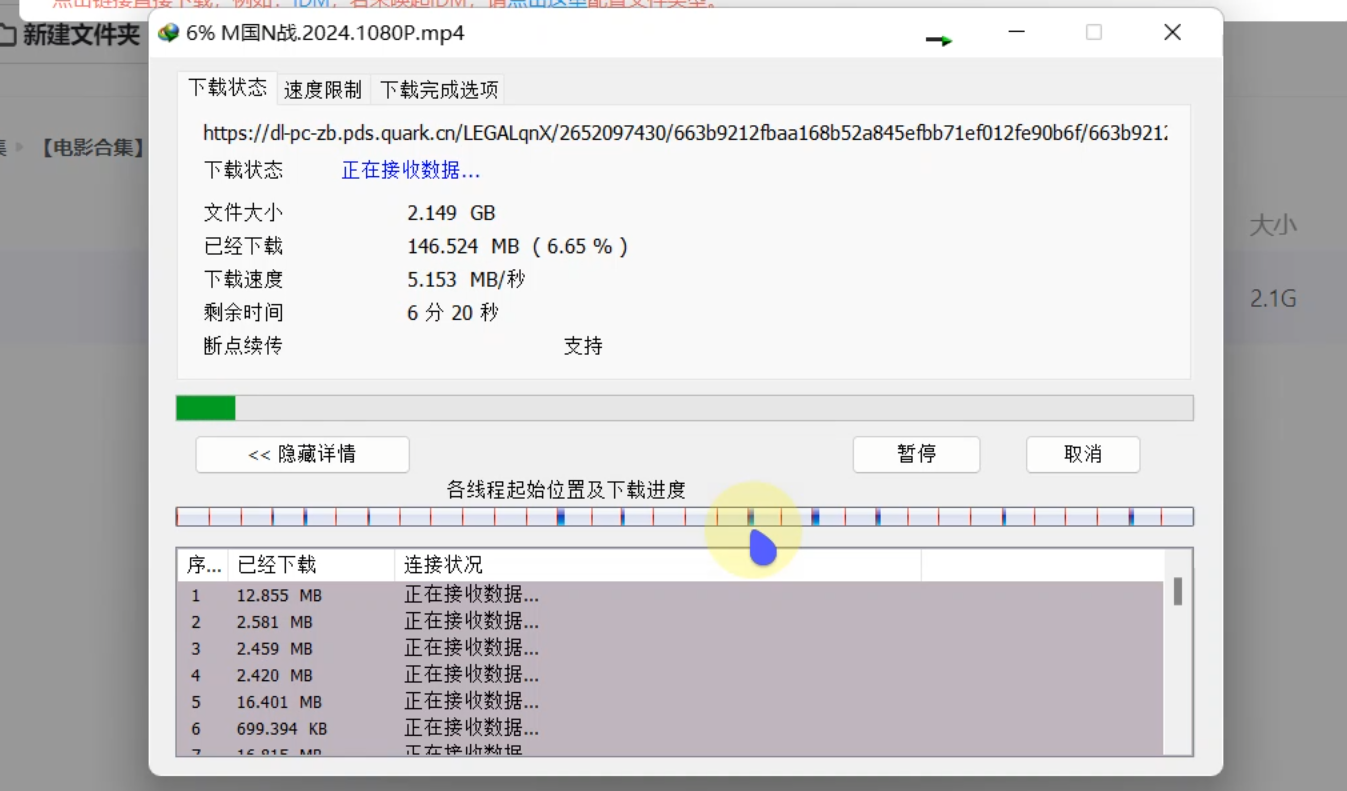Open the 速度限制 tab
Screen dimensions: 1347x791
click(323, 90)
